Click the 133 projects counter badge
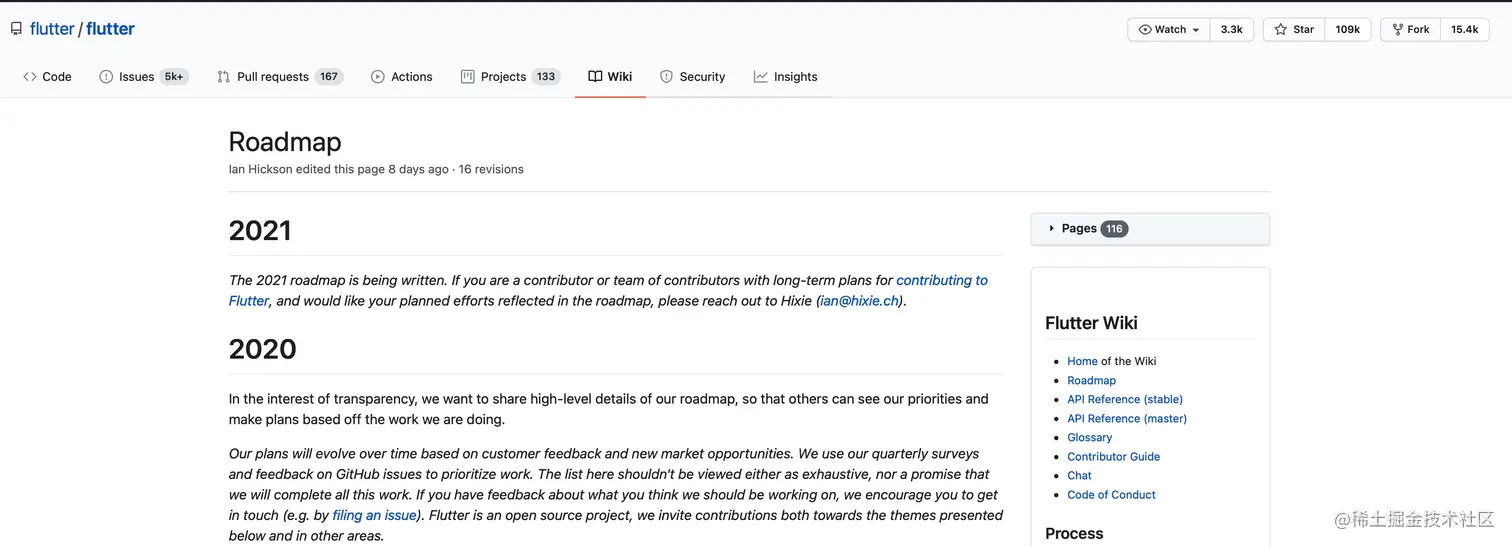This screenshot has height=547, width=1512. click(x=546, y=76)
